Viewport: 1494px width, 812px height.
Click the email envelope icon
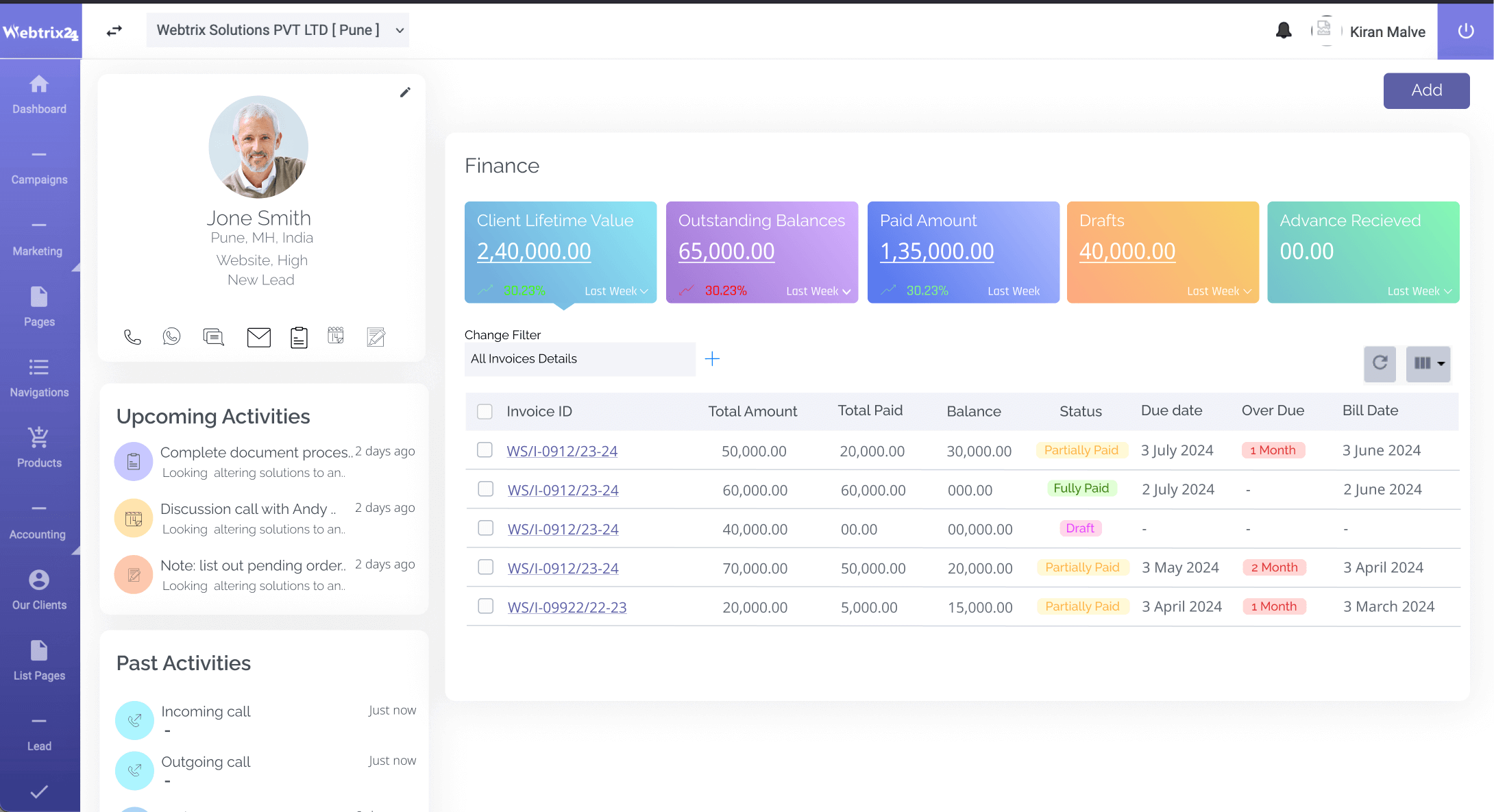coord(258,337)
